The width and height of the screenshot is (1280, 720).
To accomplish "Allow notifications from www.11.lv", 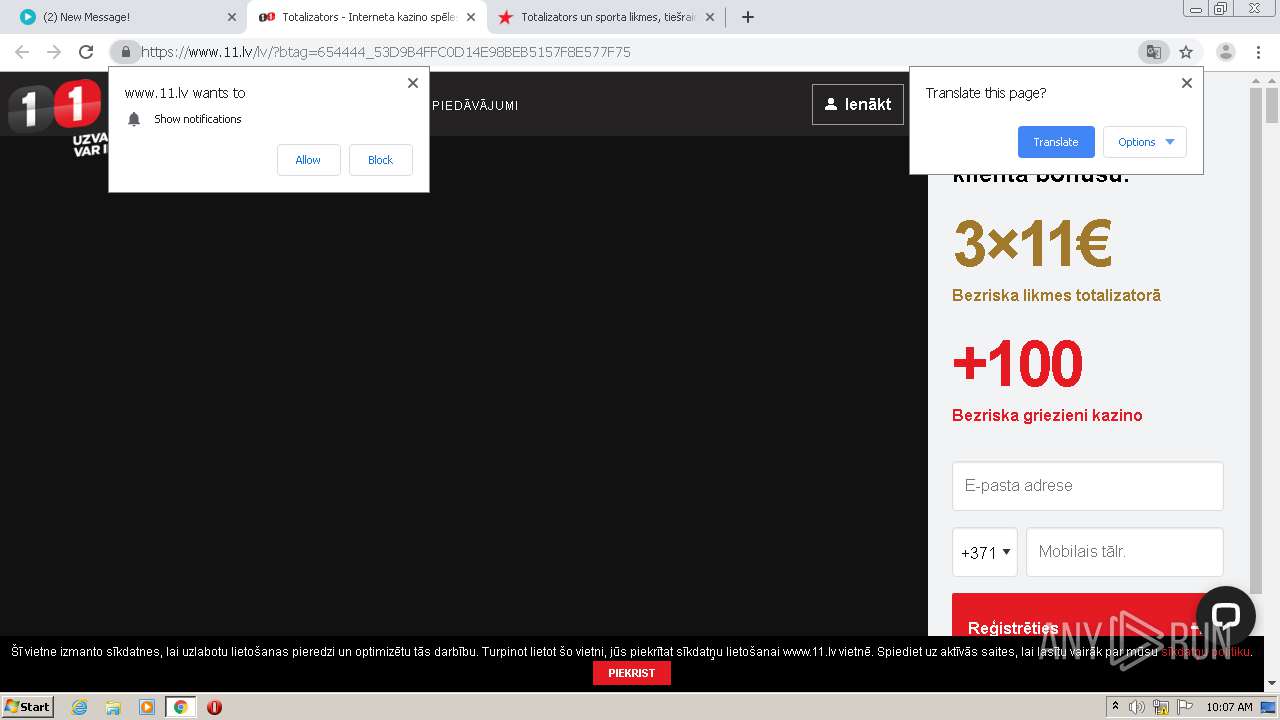I will click(308, 160).
